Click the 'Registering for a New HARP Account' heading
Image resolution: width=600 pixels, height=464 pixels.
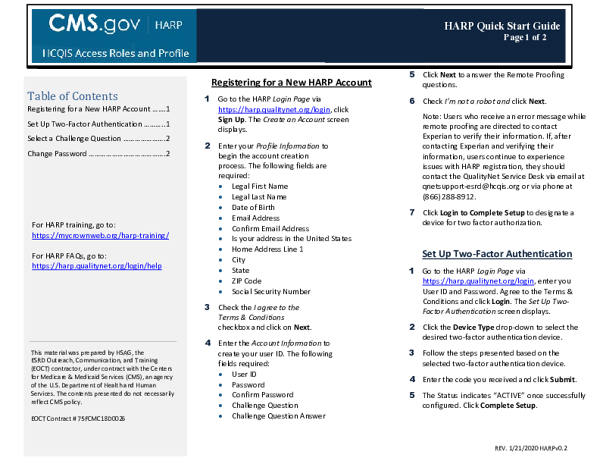291,83
